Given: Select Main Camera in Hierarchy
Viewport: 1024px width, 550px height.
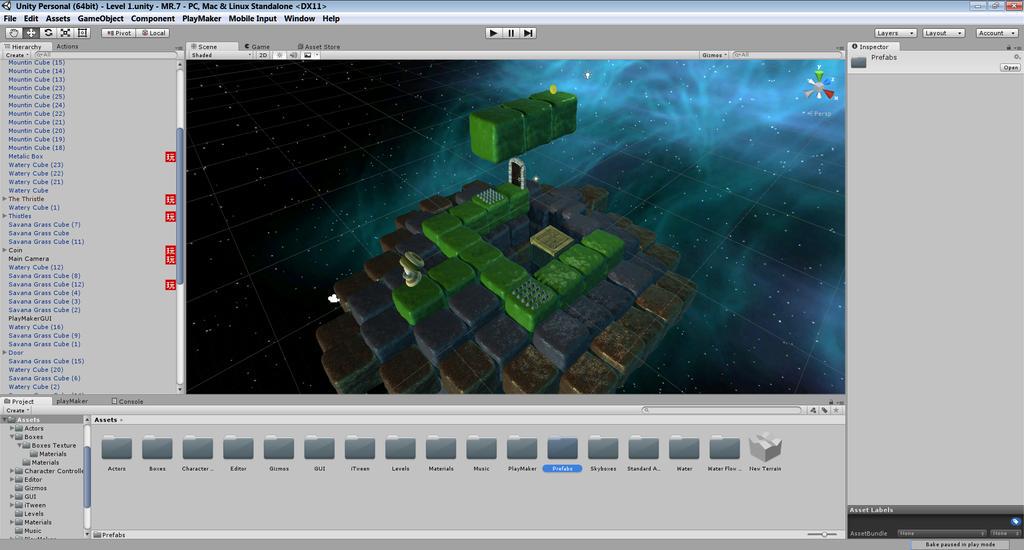Looking at the screenshot, I should coord(28,259).
